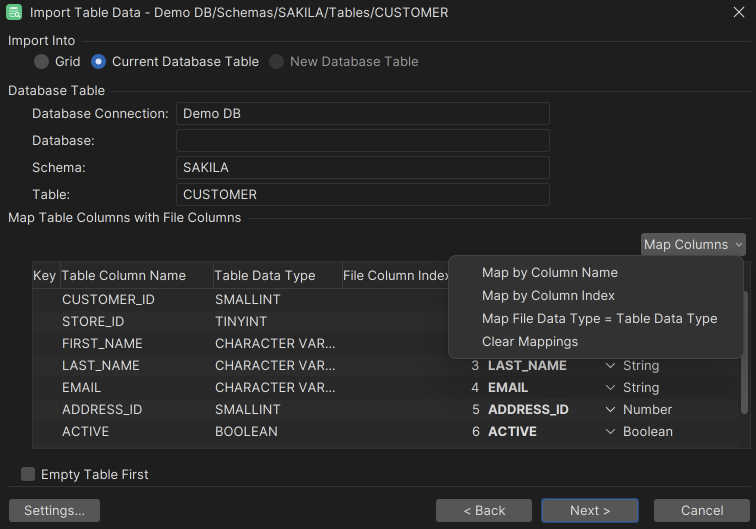The width and height of the screenshot is (756, 529).
Task: Choose Map by Column Index
Action: click(x=548, y=295)
